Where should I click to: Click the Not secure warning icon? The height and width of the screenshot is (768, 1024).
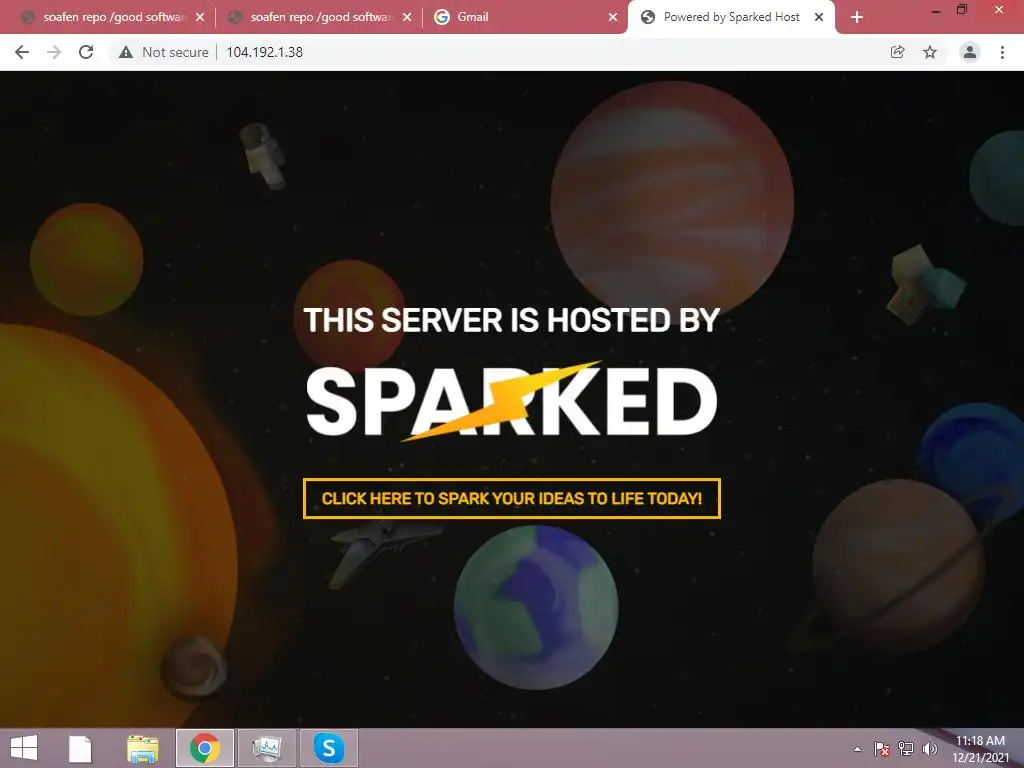click(125, 52)
